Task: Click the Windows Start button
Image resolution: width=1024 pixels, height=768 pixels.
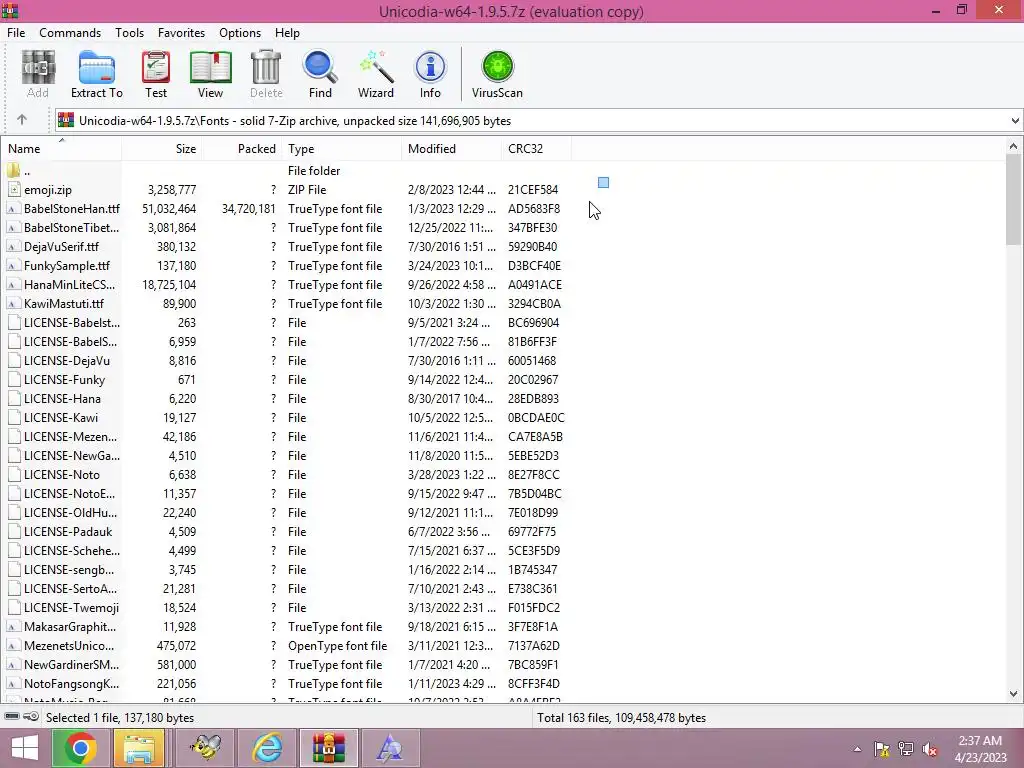Action: (25, 748)
